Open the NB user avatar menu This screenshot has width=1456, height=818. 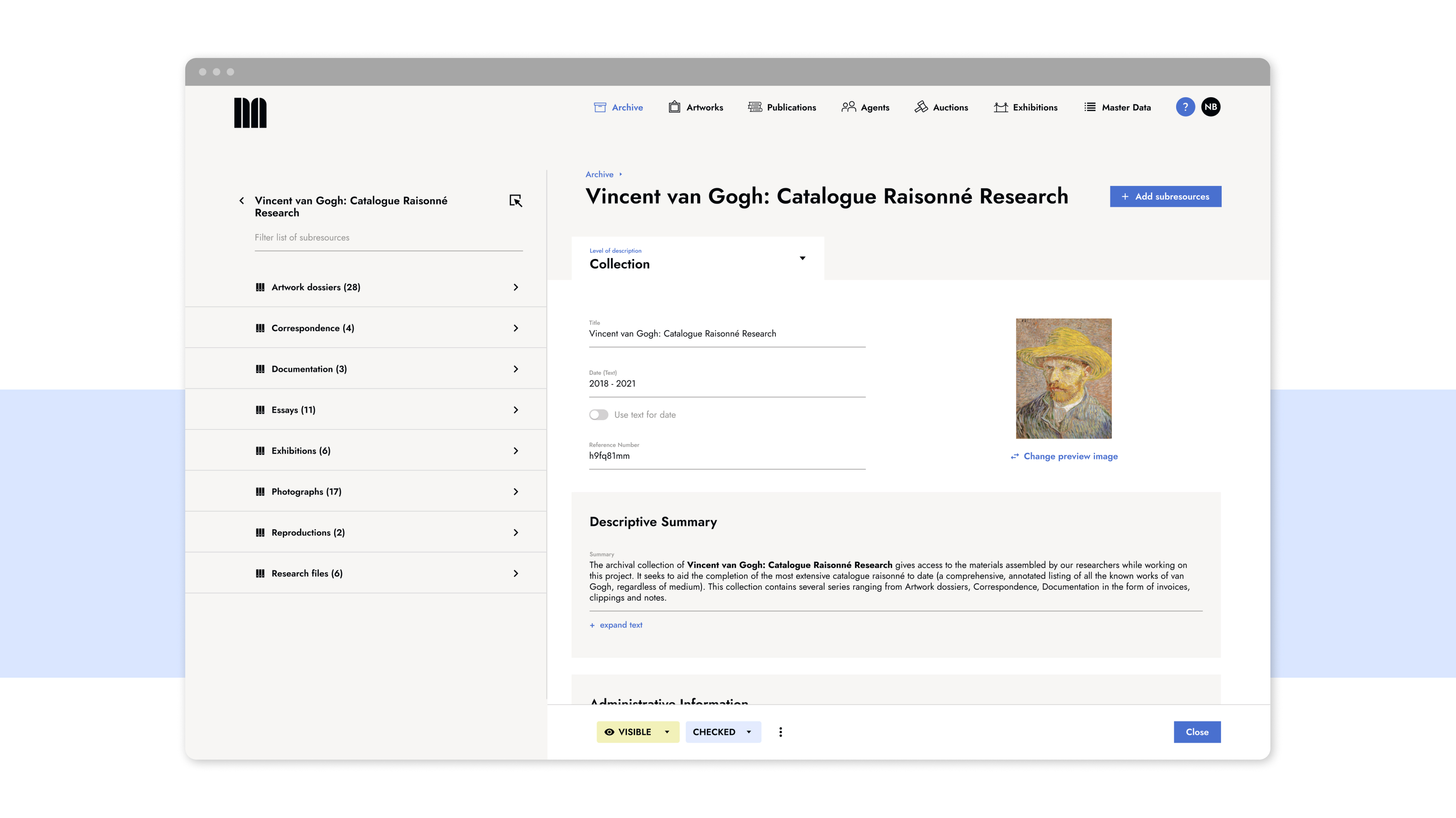click(1210, 107)
